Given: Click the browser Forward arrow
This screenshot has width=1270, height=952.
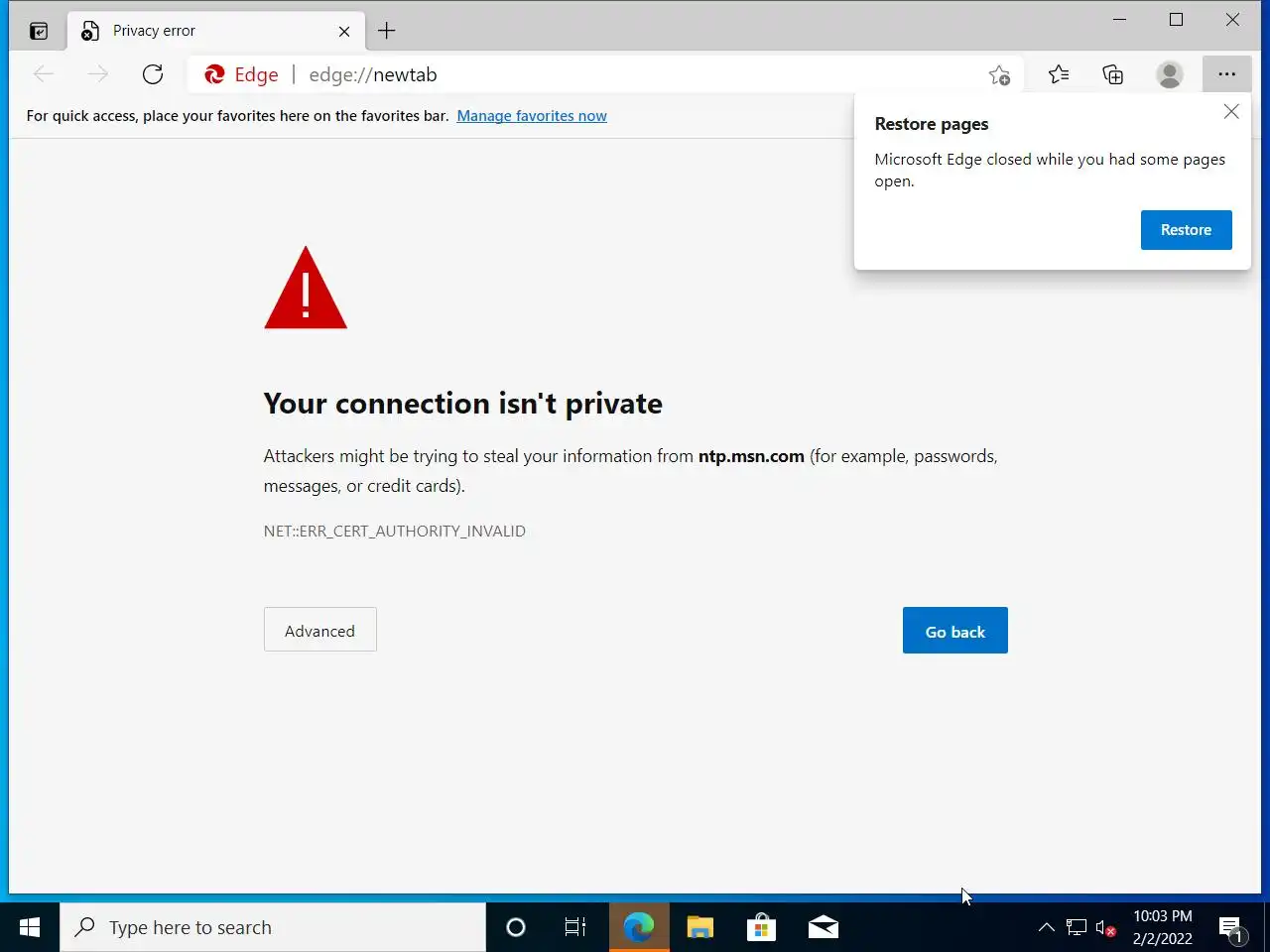Looking at the screenshot, I should point(98,74).
